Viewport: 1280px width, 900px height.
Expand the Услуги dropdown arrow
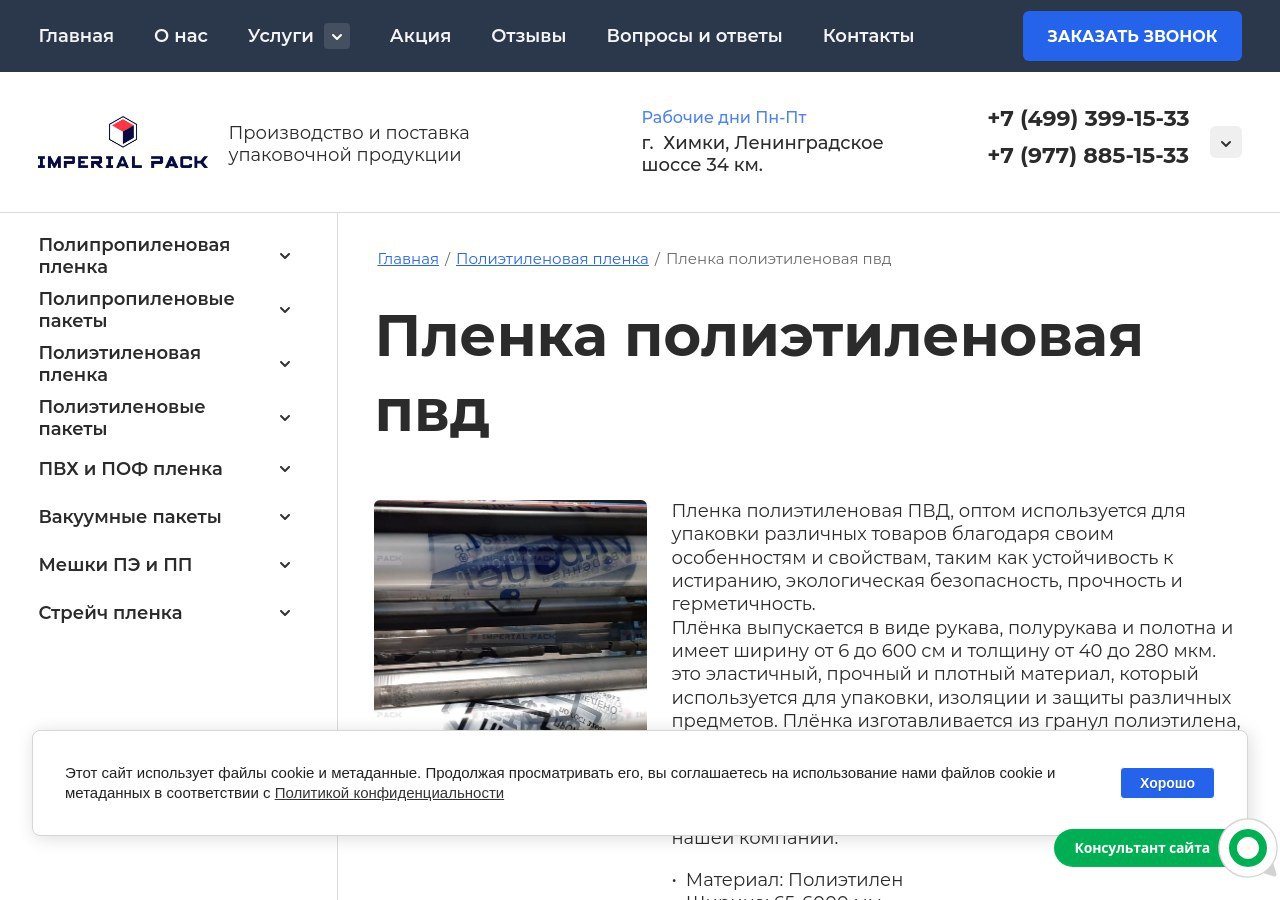tap(337, 36)
